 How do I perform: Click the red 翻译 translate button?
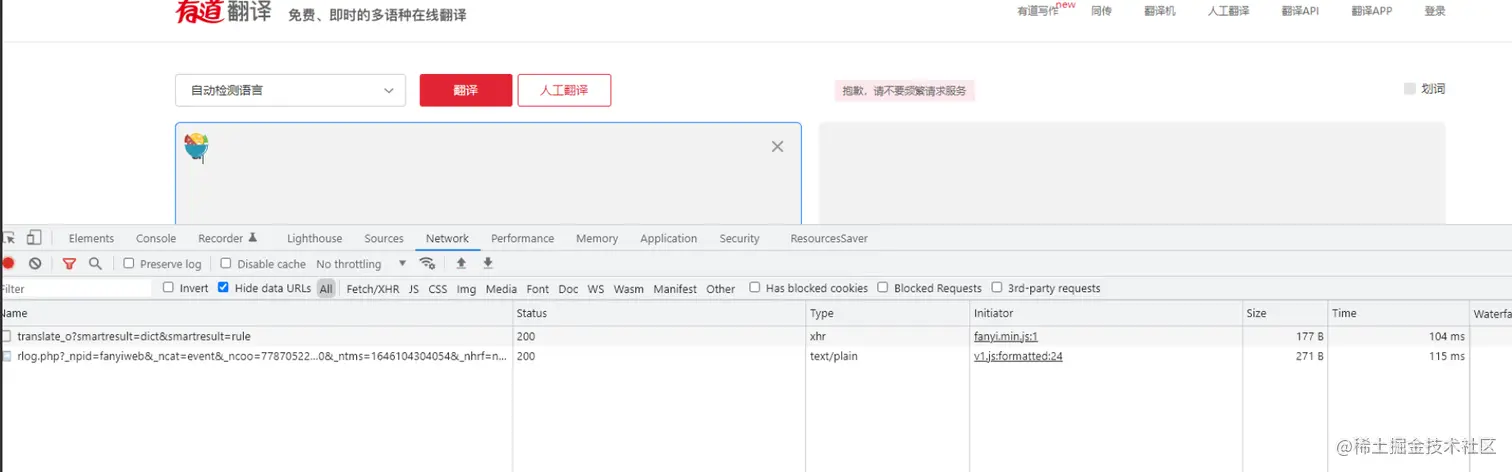(x=466, y=90)
